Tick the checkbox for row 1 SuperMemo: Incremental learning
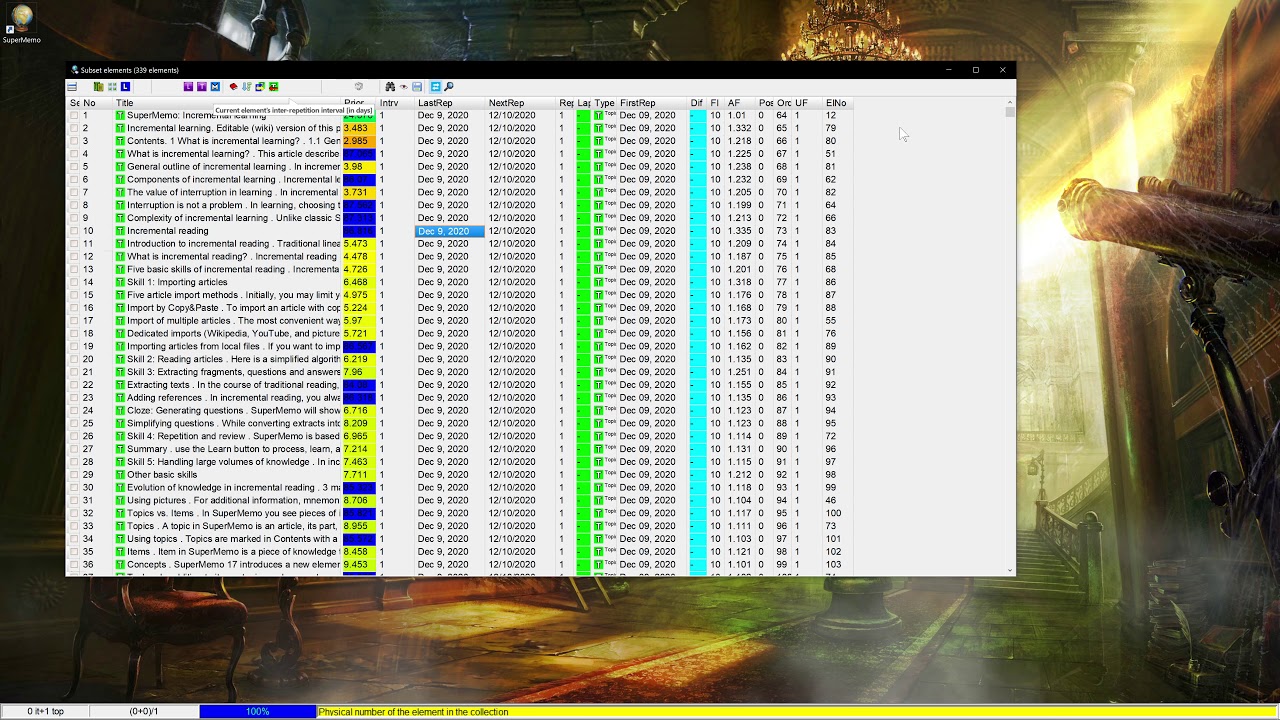1280x720 pixels. coord(74,116)
